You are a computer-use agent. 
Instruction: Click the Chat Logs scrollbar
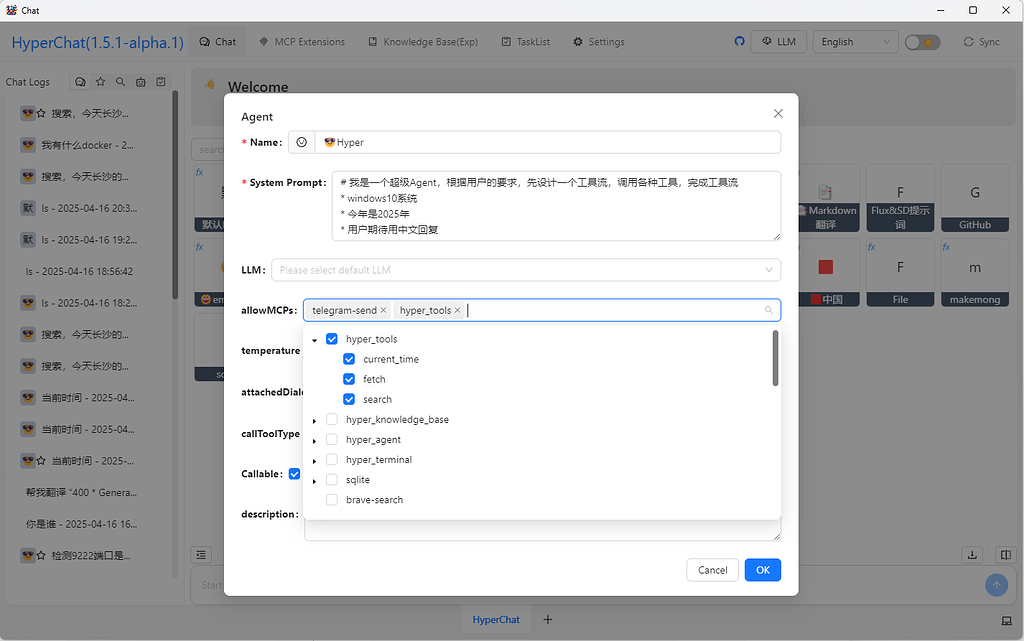175,195
